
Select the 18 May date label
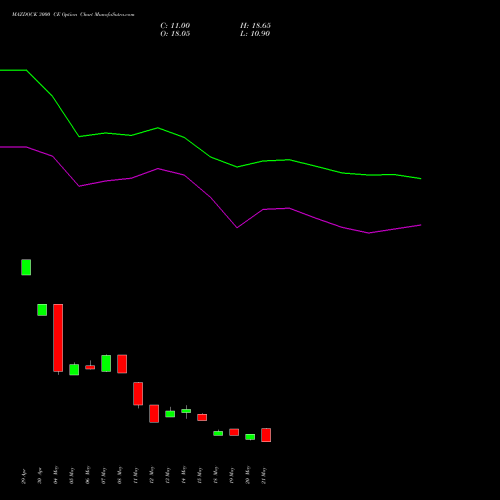click(x=216, y=475)
